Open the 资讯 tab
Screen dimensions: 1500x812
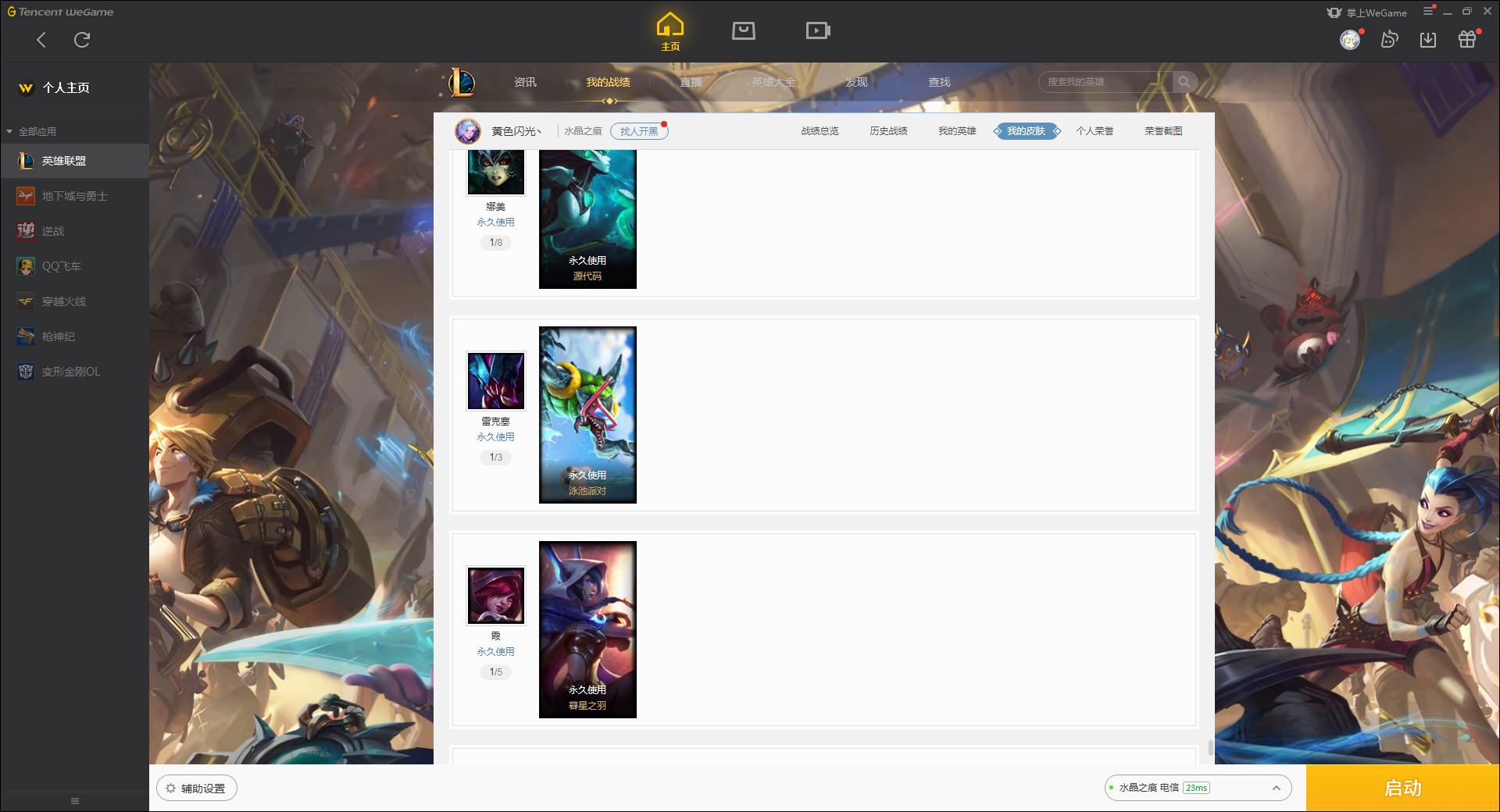pyautogui.click(x=525, y=82)
